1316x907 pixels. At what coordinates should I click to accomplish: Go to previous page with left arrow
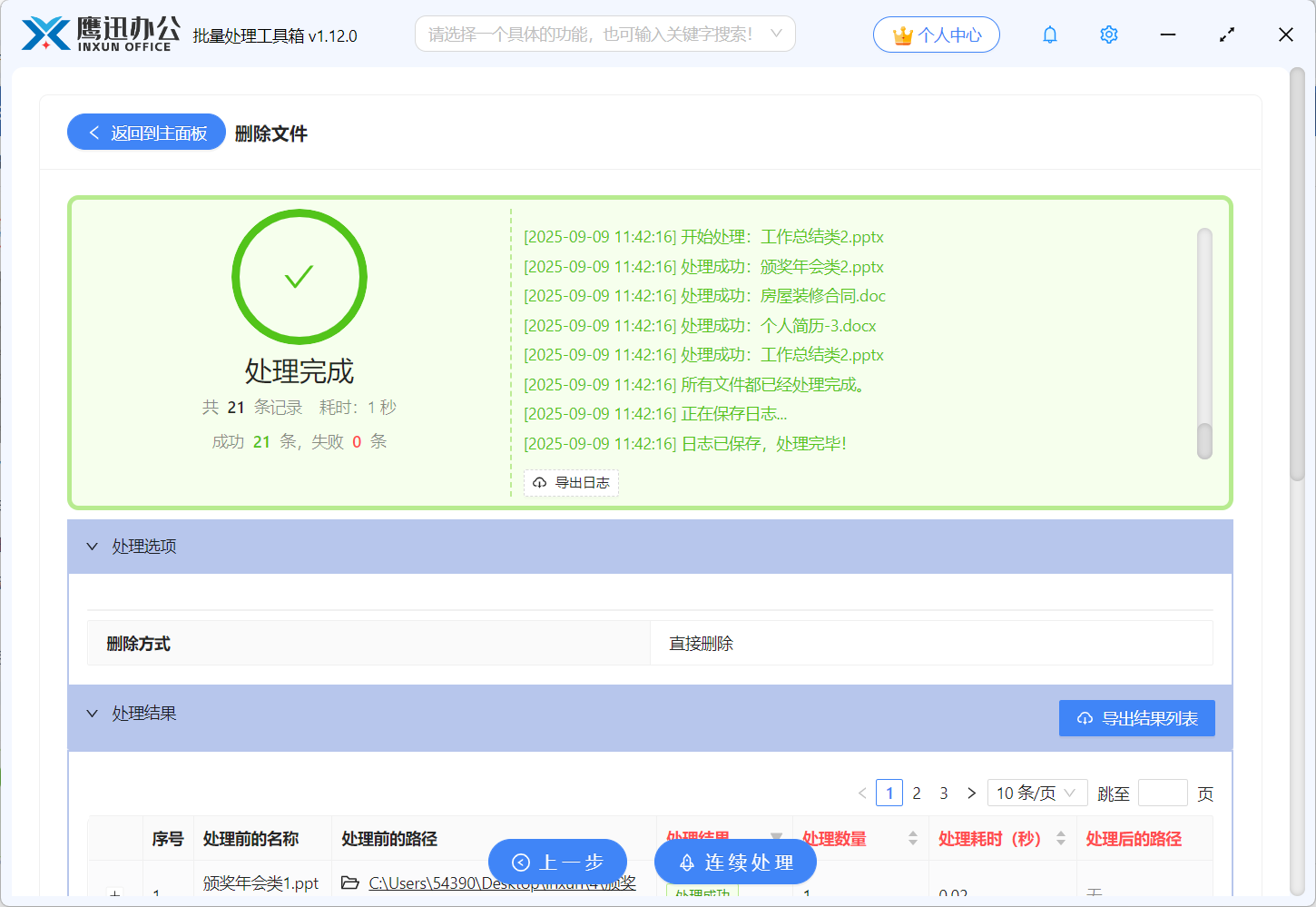(862, 794)
